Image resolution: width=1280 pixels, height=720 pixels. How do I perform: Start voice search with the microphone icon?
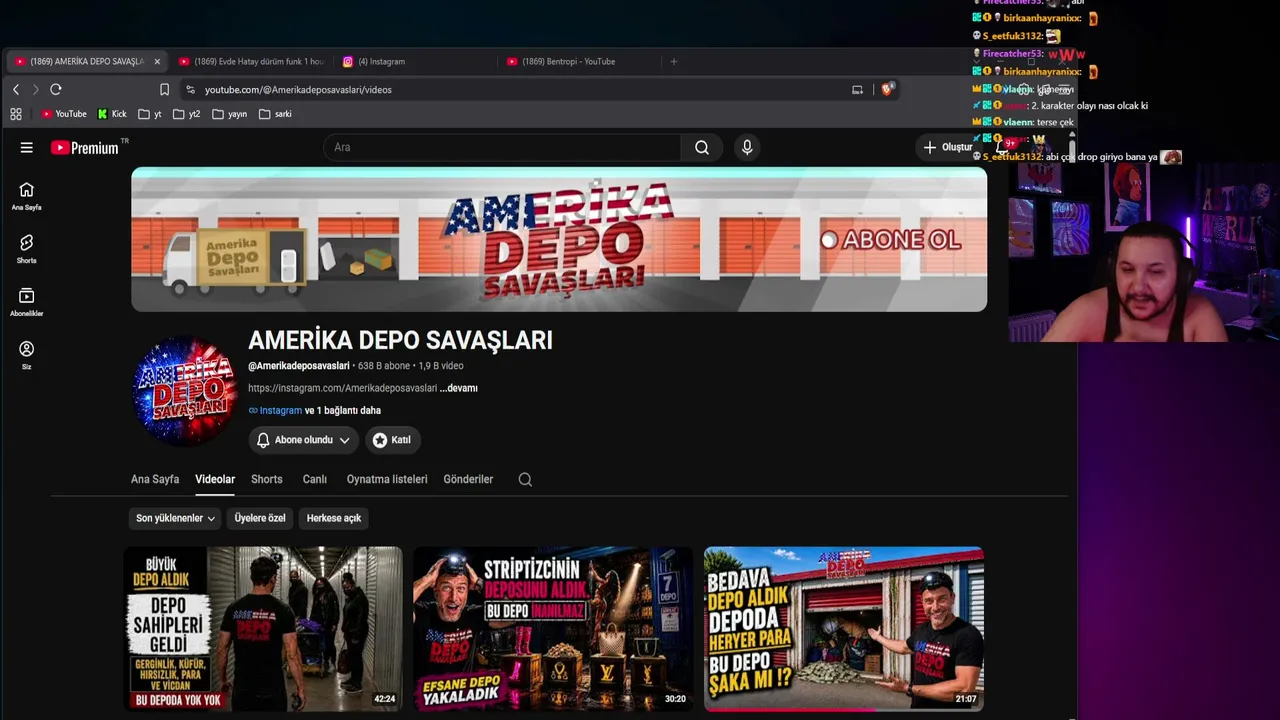click(x=747, y=147)
